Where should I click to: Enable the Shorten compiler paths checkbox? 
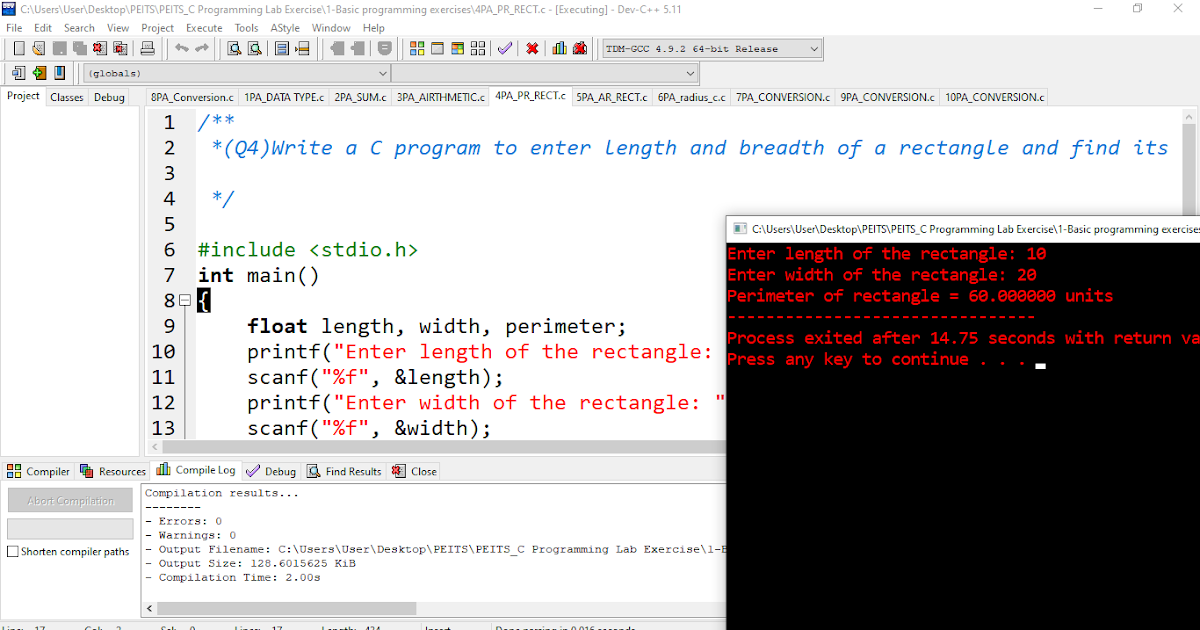pos(12,551)
